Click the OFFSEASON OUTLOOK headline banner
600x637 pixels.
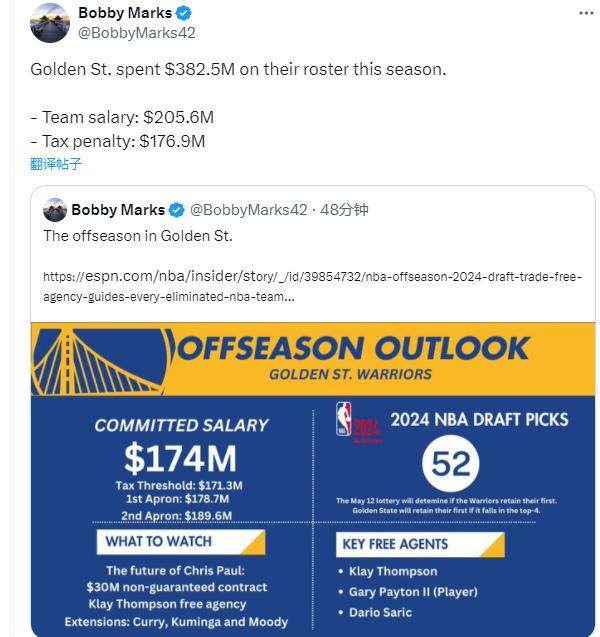click(x=352, y=349)
